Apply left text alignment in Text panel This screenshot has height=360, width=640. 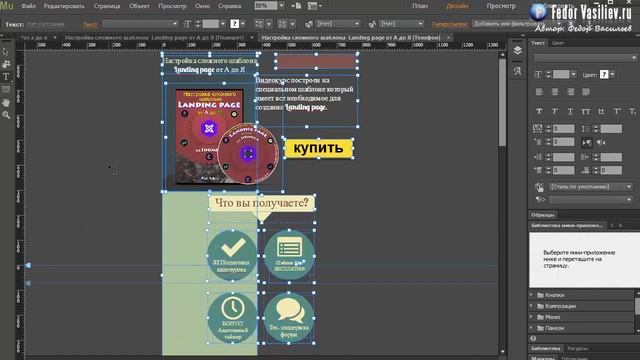pos(539,92)
